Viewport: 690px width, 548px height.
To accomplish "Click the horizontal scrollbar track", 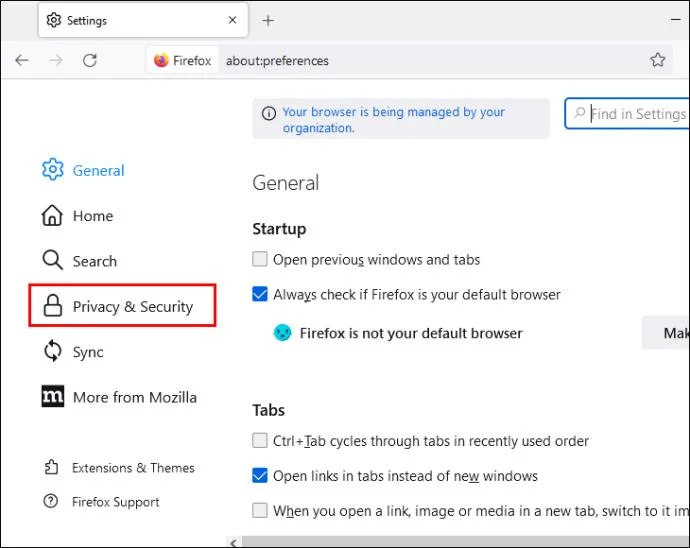I will pyautogui.click(x=466, y=542).
